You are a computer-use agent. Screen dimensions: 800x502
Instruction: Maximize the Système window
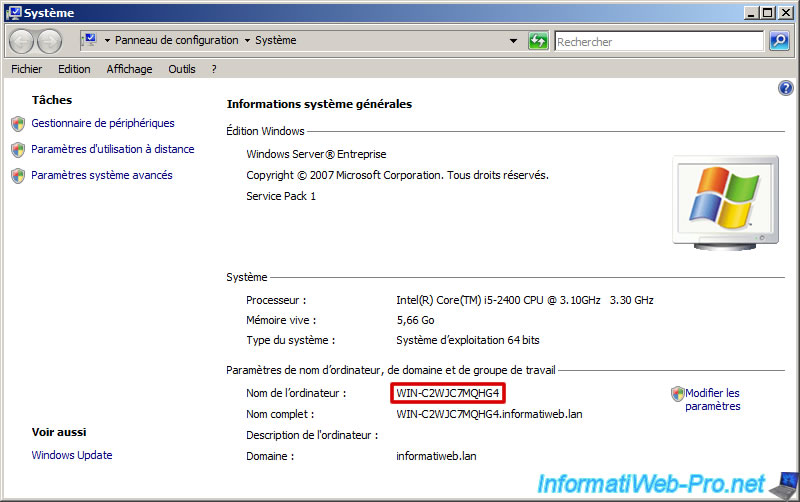point(767,13)
